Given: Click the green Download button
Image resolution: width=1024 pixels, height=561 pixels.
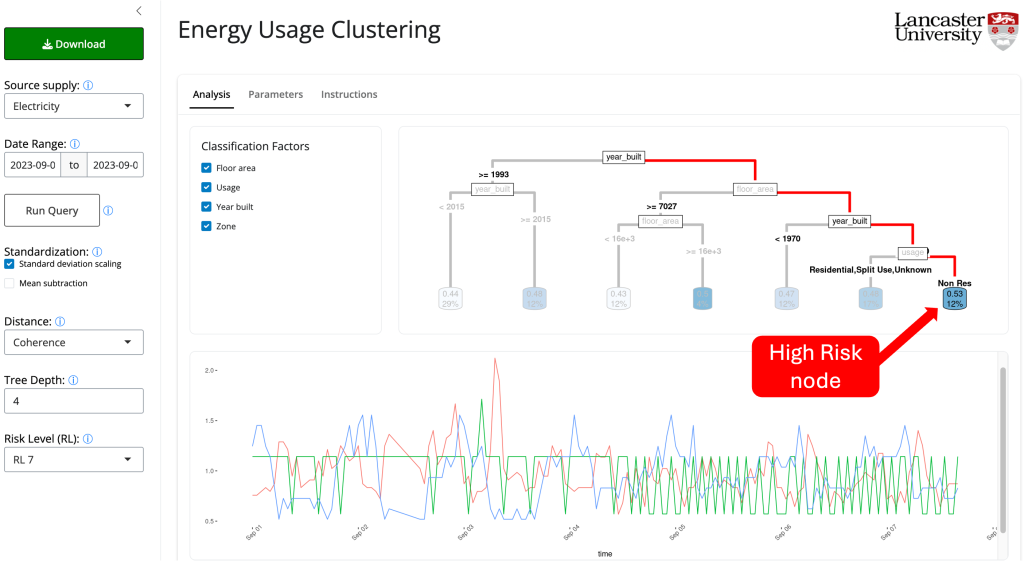Looking at the screenshot, I should click(x=74, y=44).
